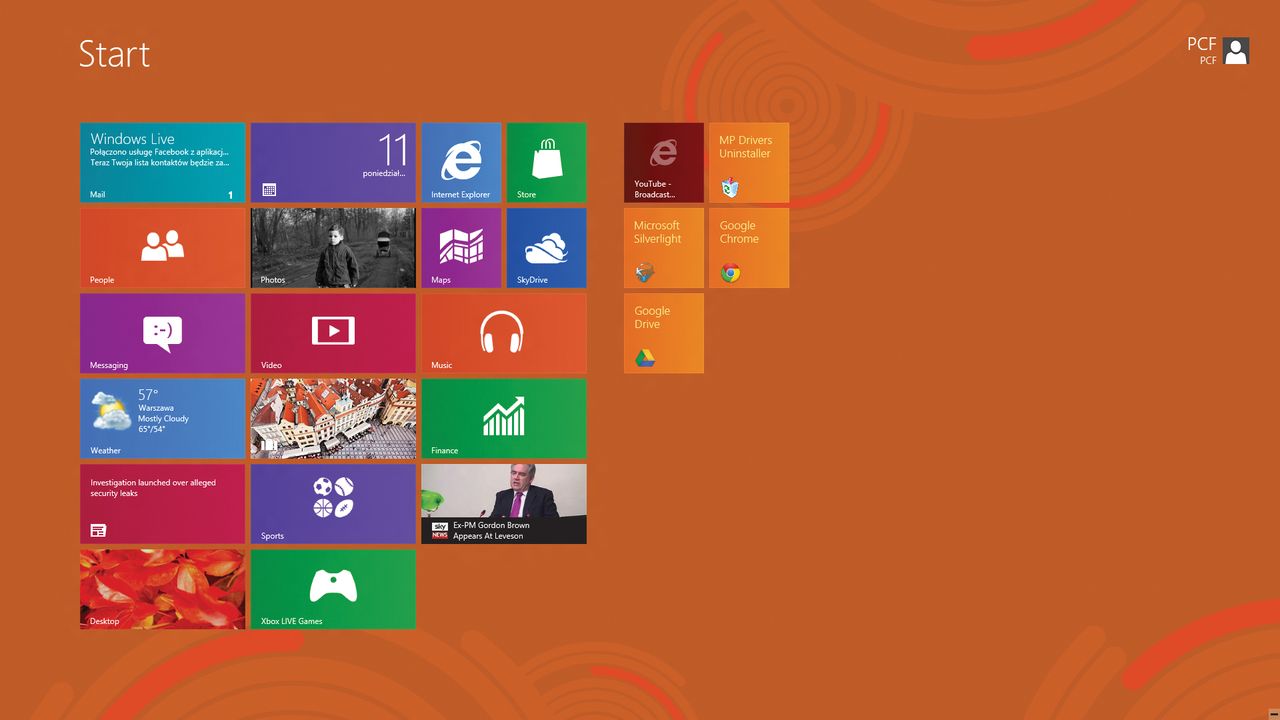Open the Music headphones tile
Screen dimensions: 1280x720
(x=504, y=333)
